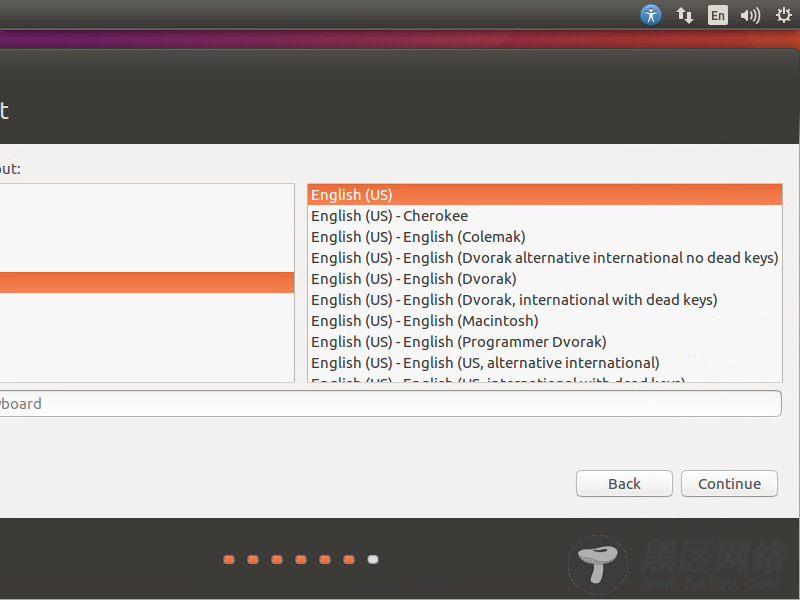The image size is (800, 600).
Task: Select English (US) - Cherokee variant
Action: [545, 216]
